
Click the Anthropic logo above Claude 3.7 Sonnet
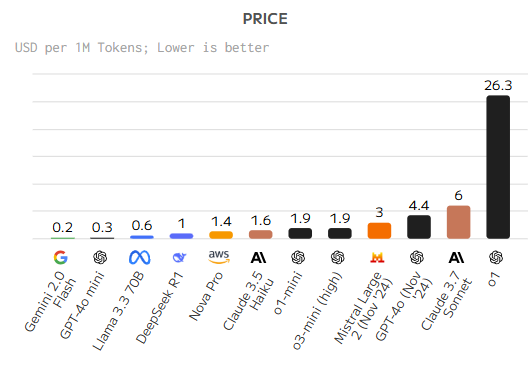tap(456, 258)
